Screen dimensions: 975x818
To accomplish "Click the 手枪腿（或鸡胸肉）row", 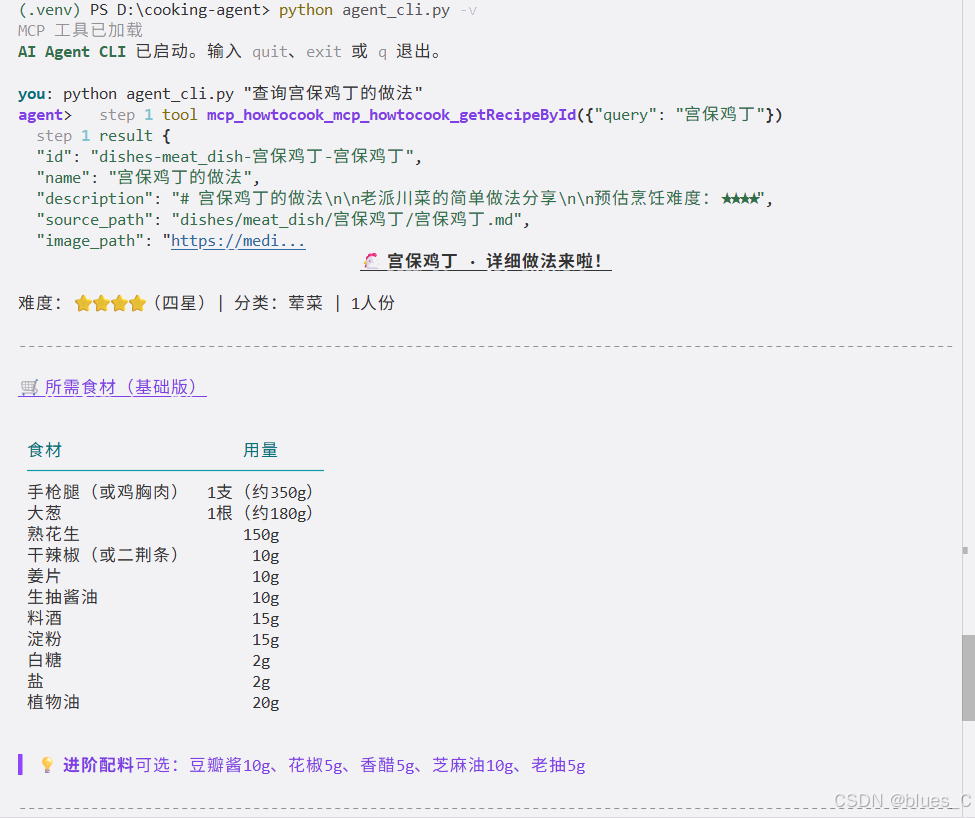I will (x=171, y=492).
